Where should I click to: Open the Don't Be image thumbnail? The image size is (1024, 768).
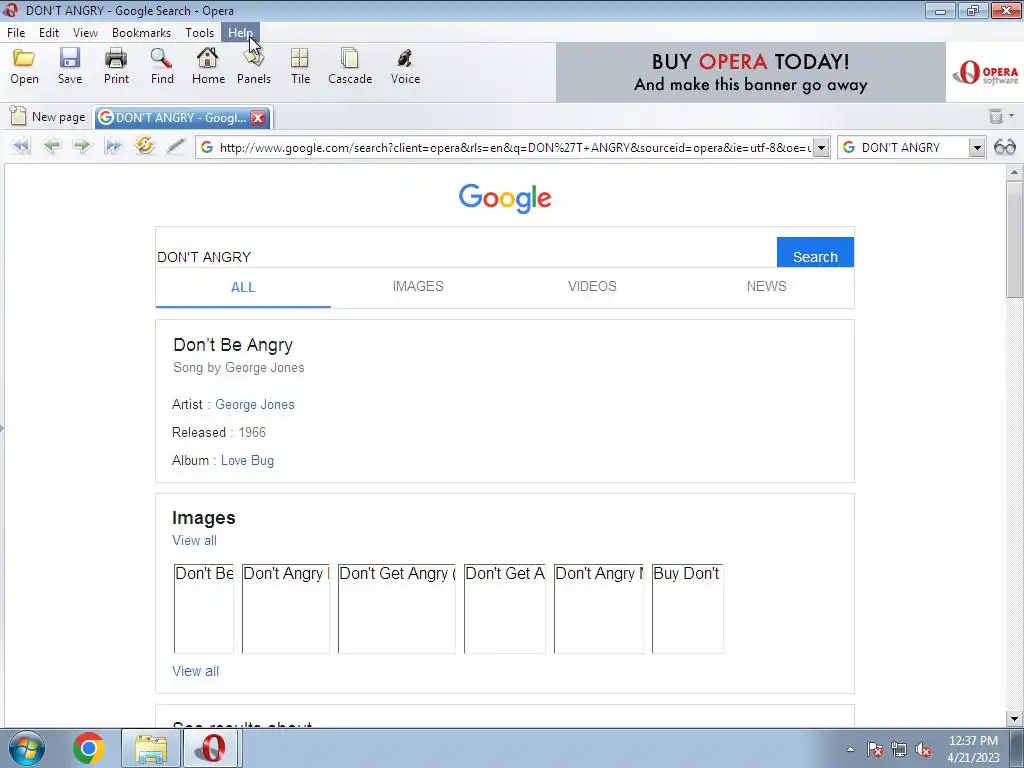tap(204, 609)
